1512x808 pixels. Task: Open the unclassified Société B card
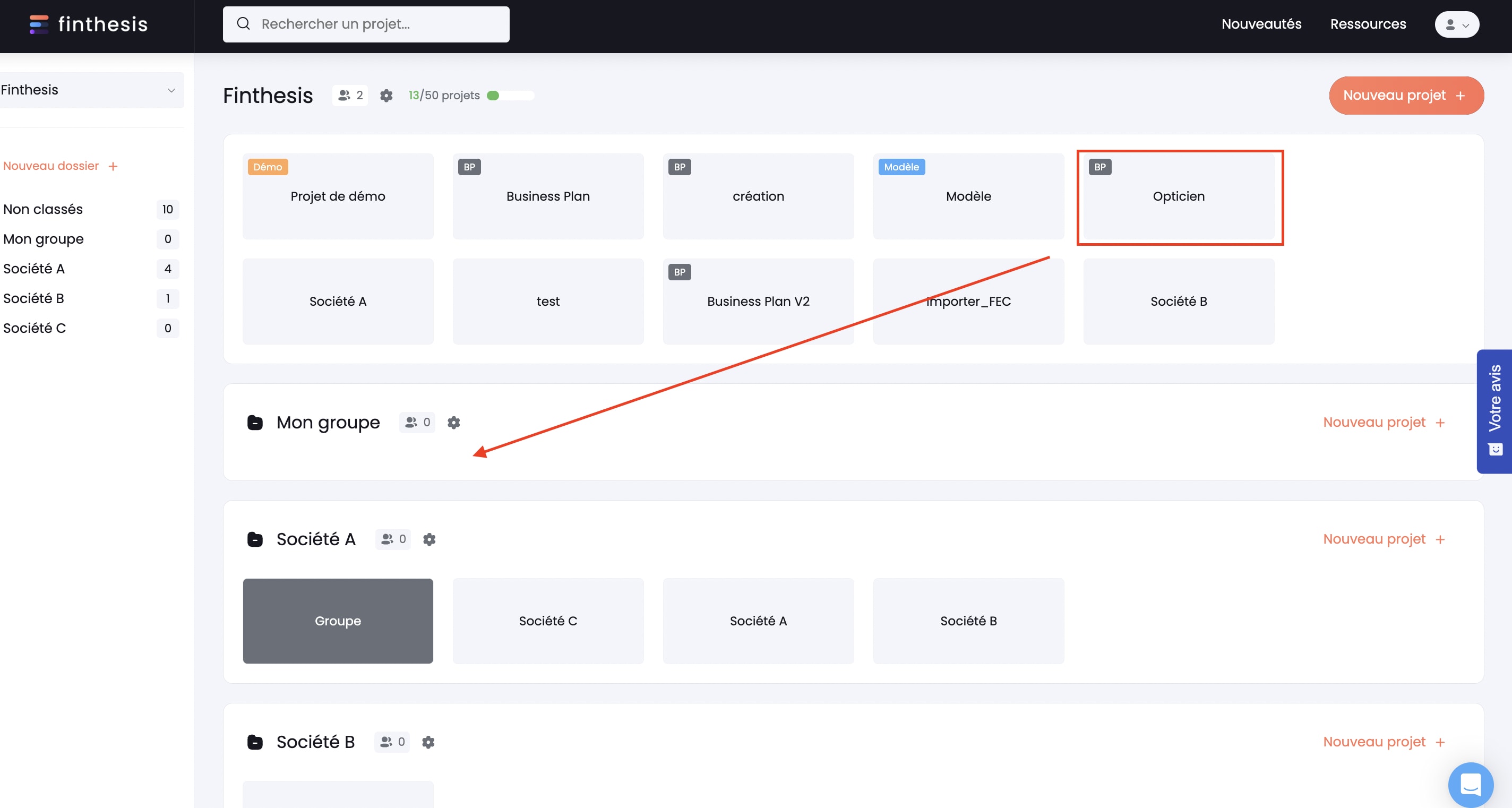coord(1179,301)
